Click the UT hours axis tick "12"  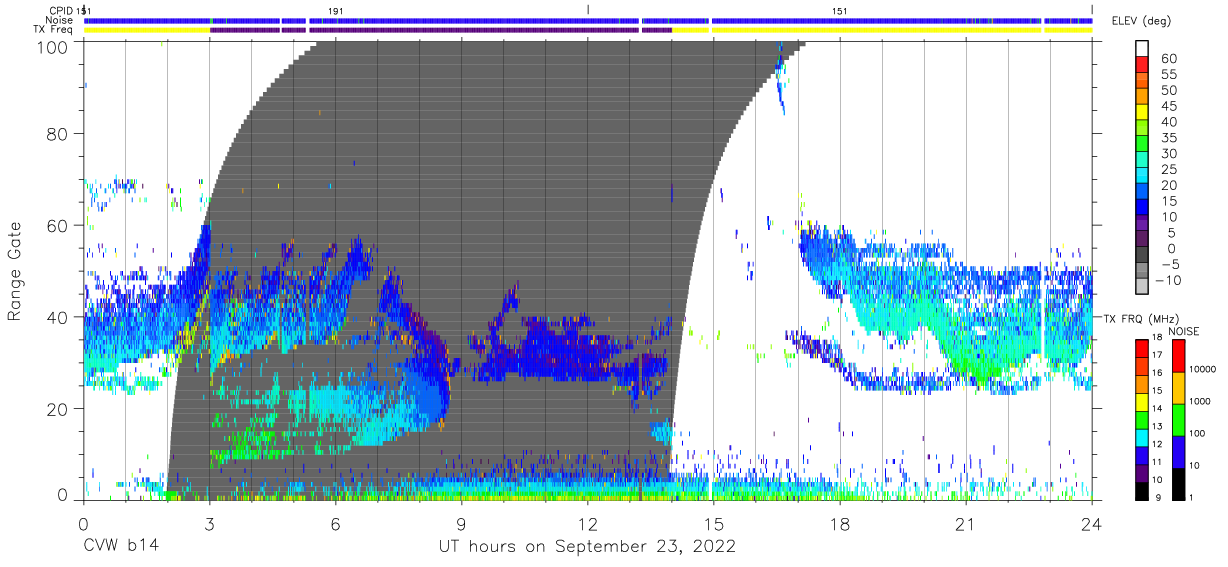tap(588, 523)
